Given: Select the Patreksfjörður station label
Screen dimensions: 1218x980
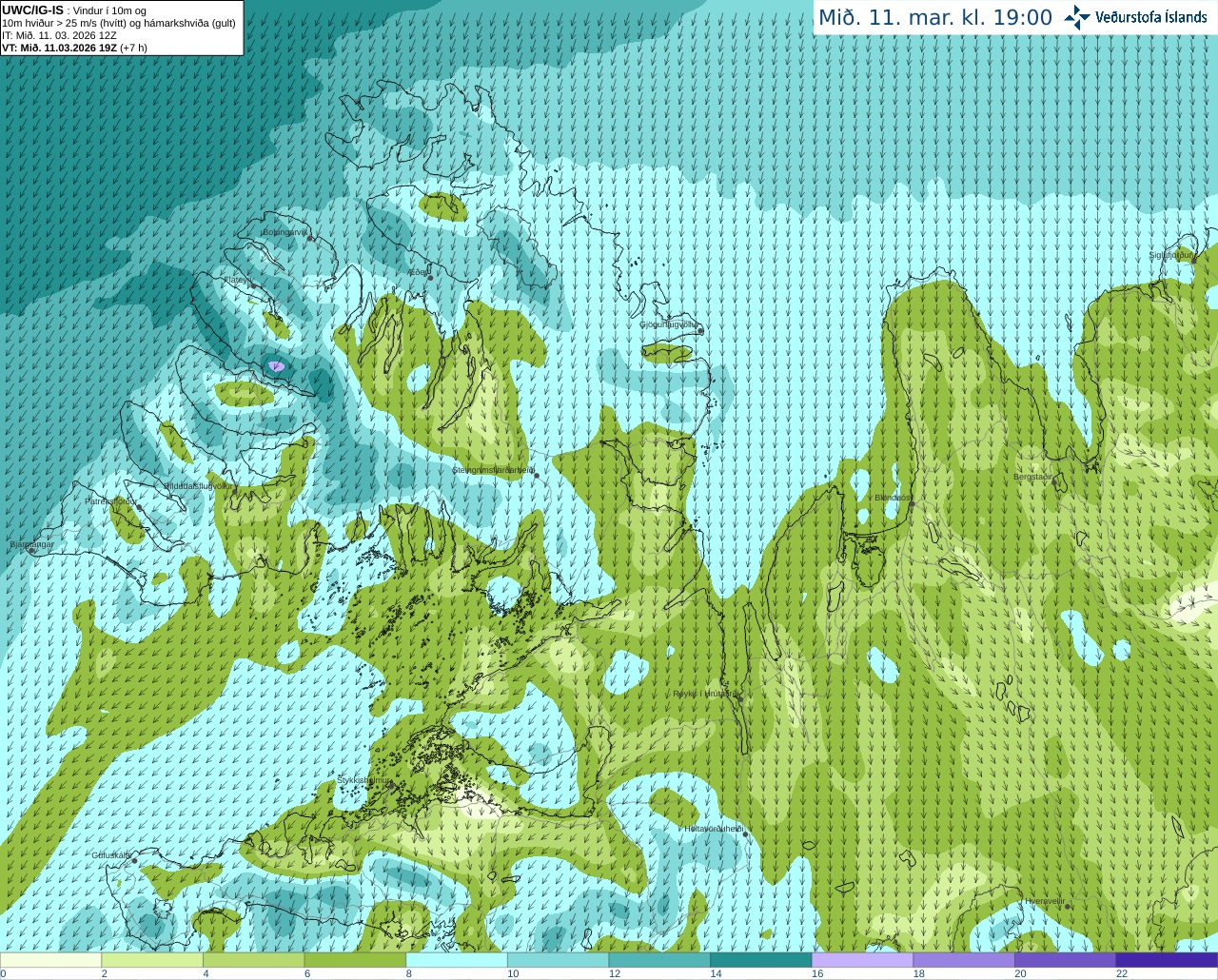Looking at the screenshot, I should pyautogui.click(x=110, y=500).
